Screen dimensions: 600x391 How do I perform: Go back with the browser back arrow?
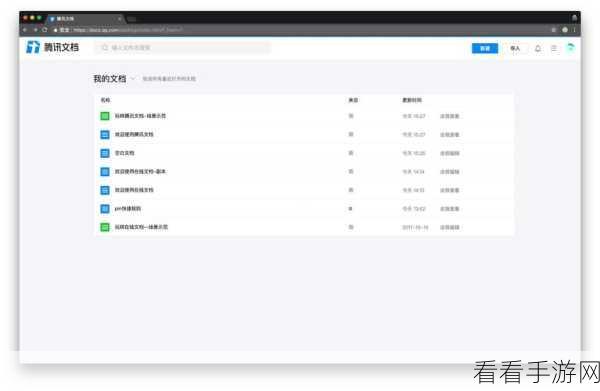25,29
